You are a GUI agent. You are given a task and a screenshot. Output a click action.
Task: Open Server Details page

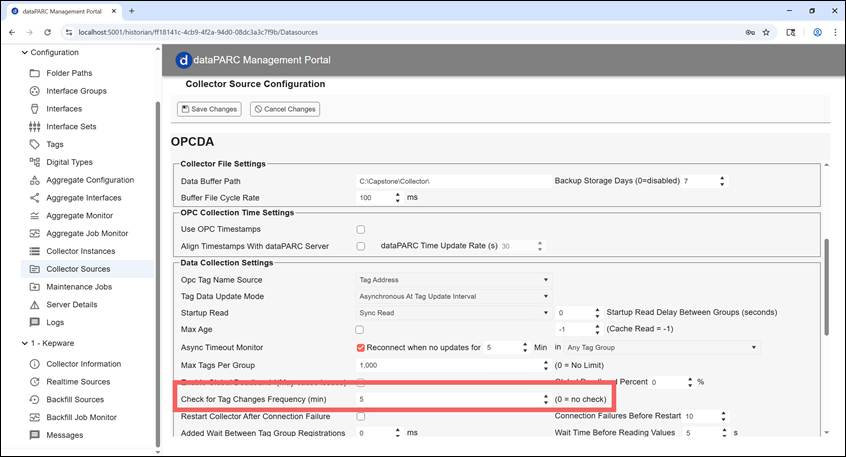pyautogui.click(x=72, y=304)
